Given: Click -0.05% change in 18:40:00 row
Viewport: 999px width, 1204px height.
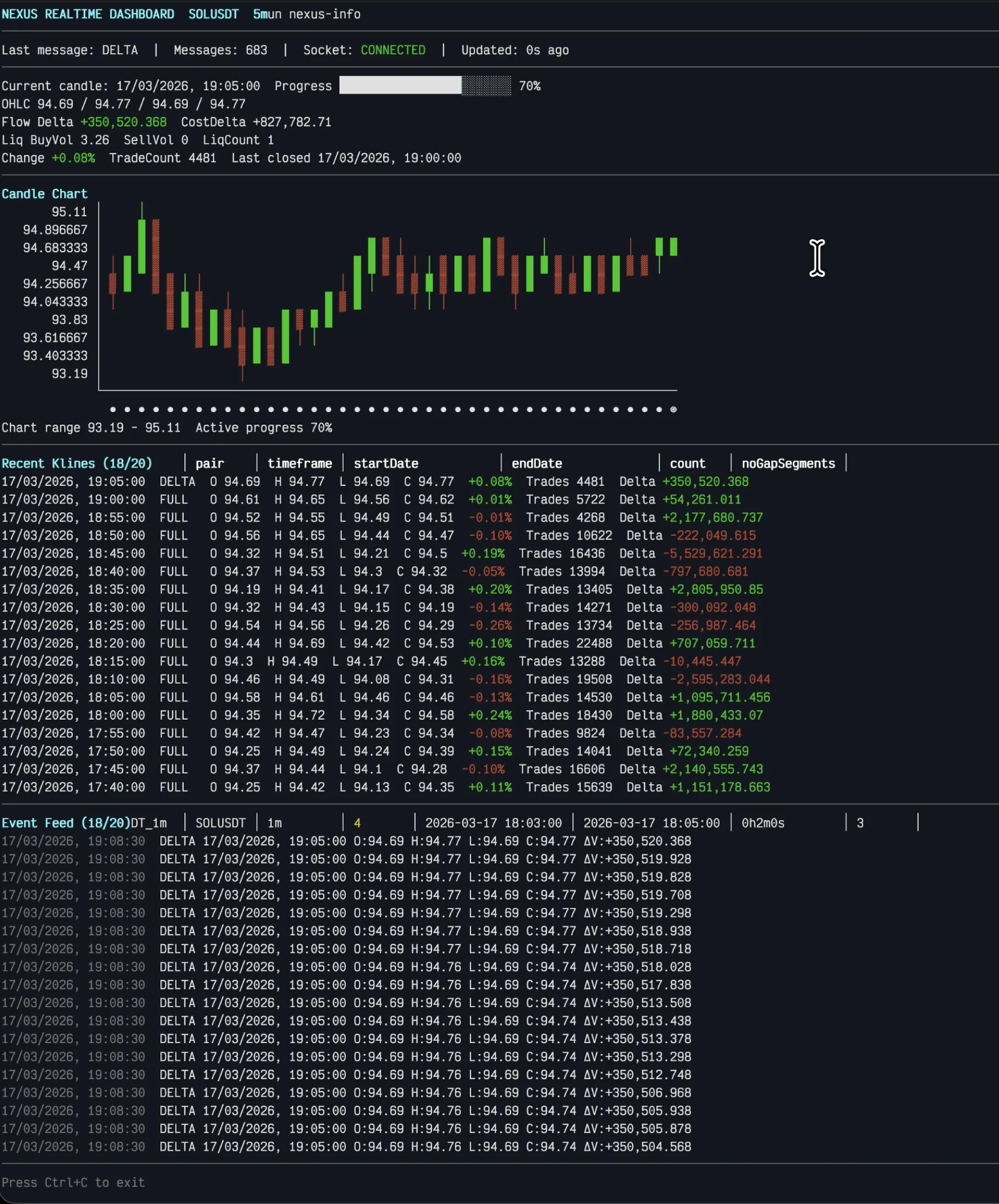Looking at the screenshot, I should (x=483, y=571).
